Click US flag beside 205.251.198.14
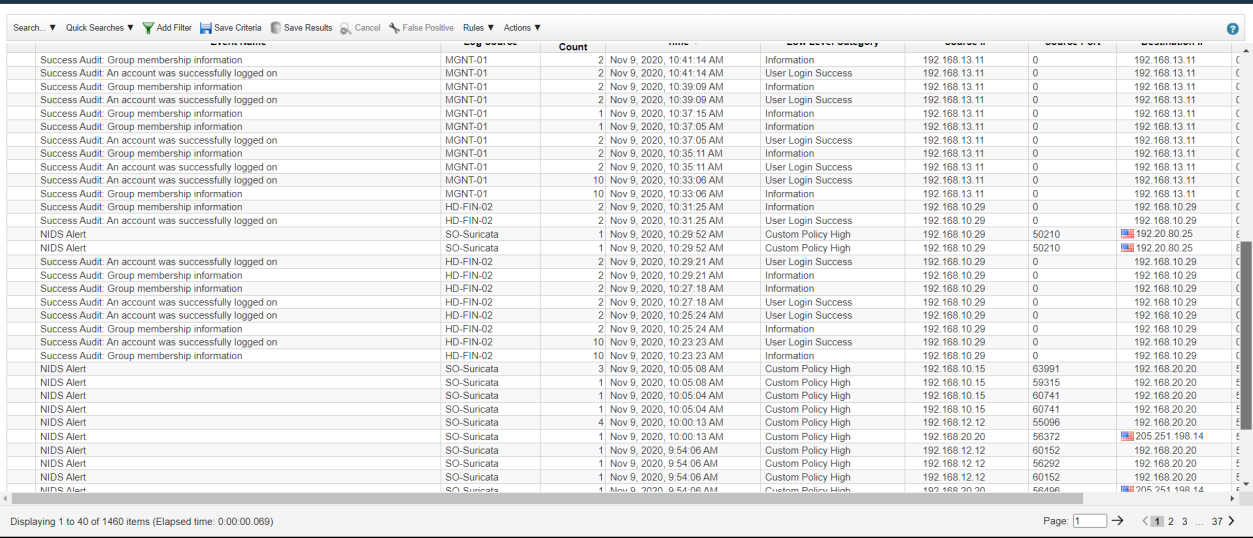 [1127, 437]
